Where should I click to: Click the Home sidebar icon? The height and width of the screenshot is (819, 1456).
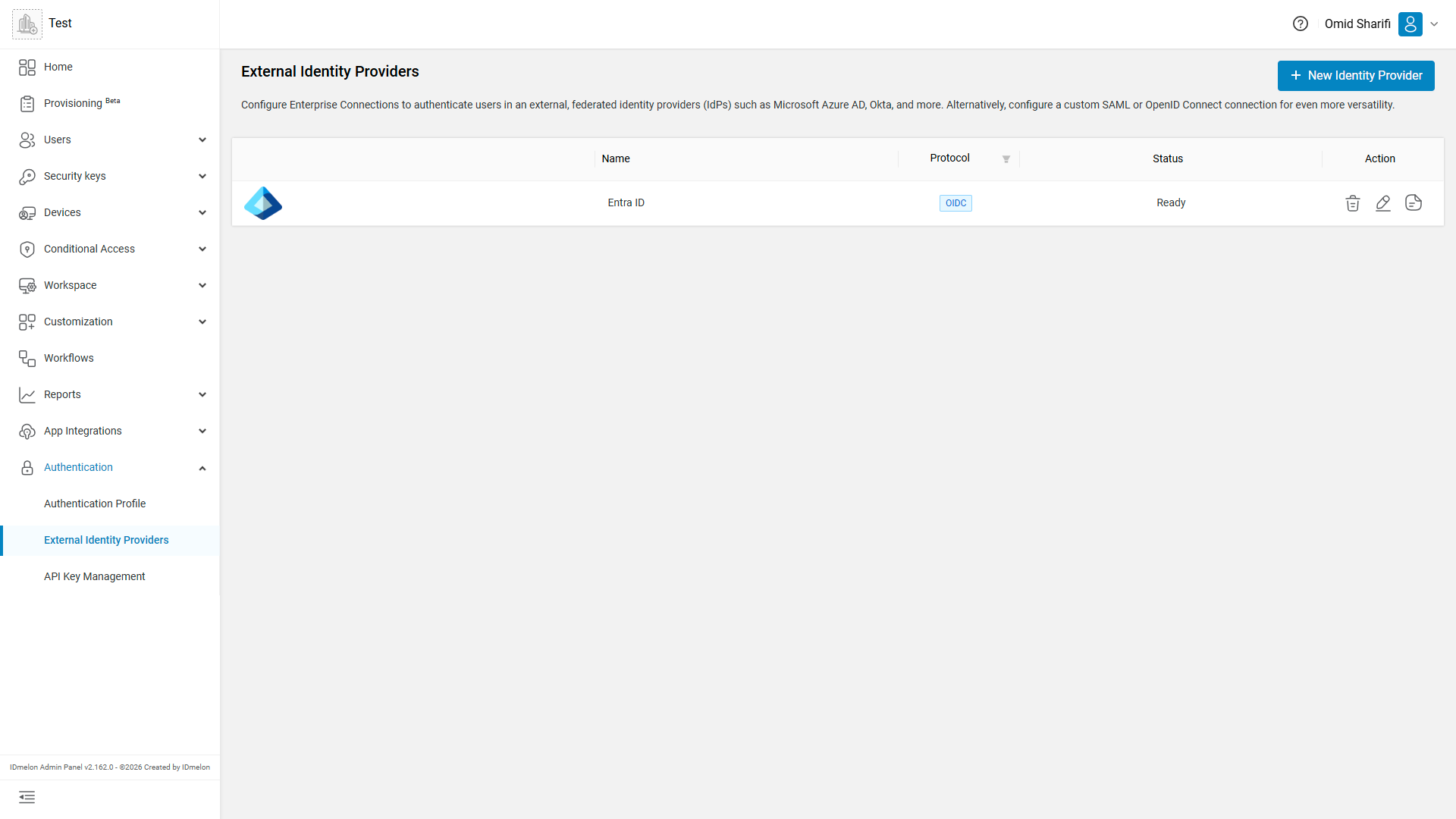click(x=27, y=67)
